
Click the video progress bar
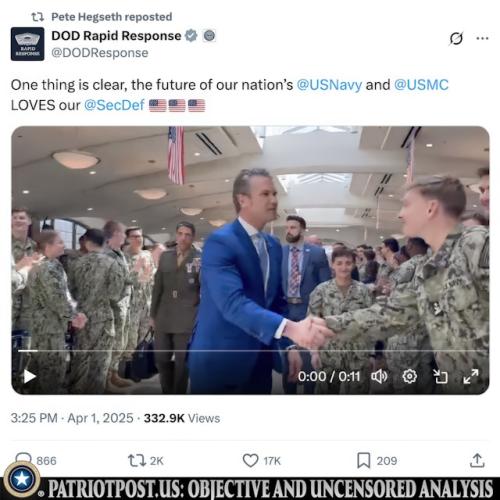[x=252, y=351]
